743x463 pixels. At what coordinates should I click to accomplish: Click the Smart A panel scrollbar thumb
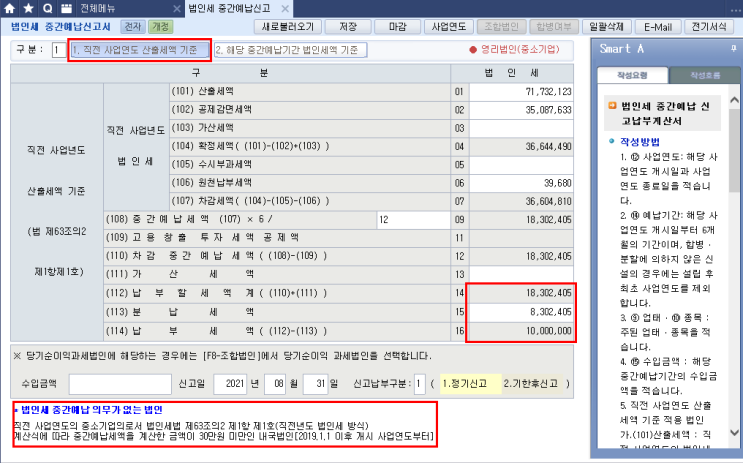(734, 151)
